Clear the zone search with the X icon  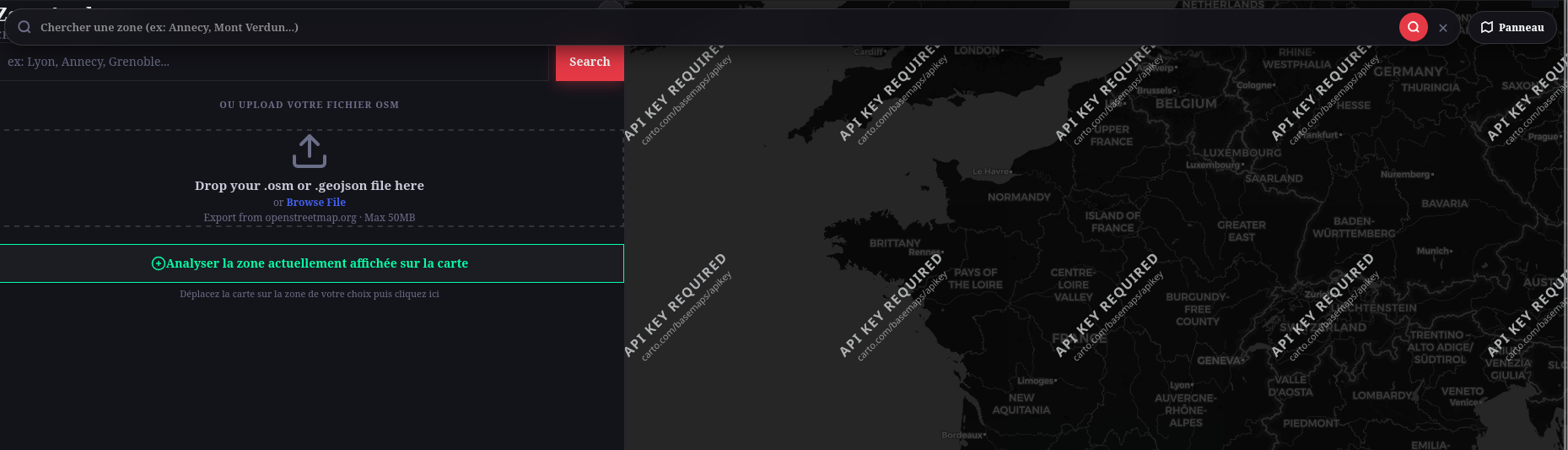pyautogui.click(x=1443, y=28)
